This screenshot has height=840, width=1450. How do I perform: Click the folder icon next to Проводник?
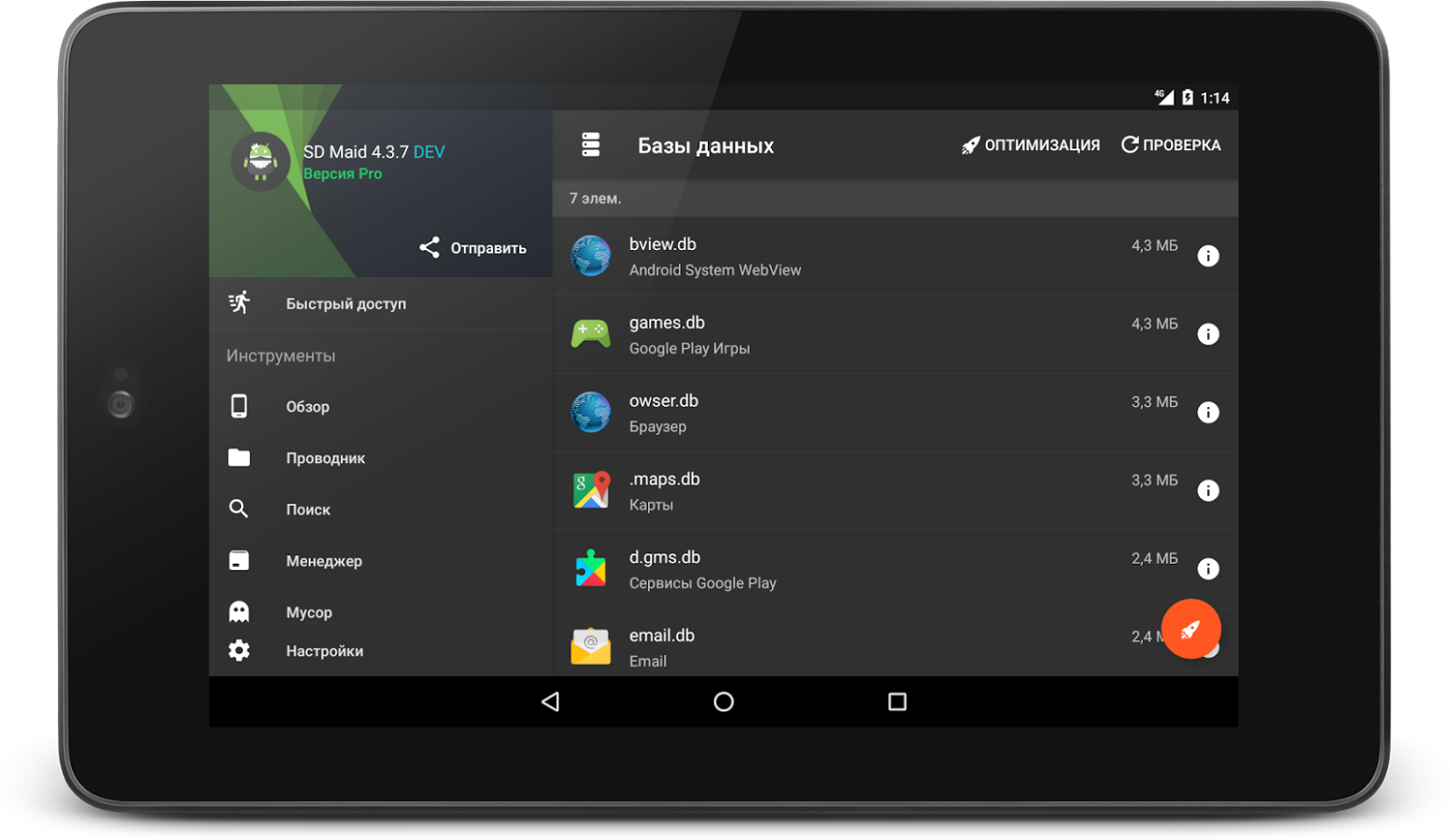(x=239, y=457)
